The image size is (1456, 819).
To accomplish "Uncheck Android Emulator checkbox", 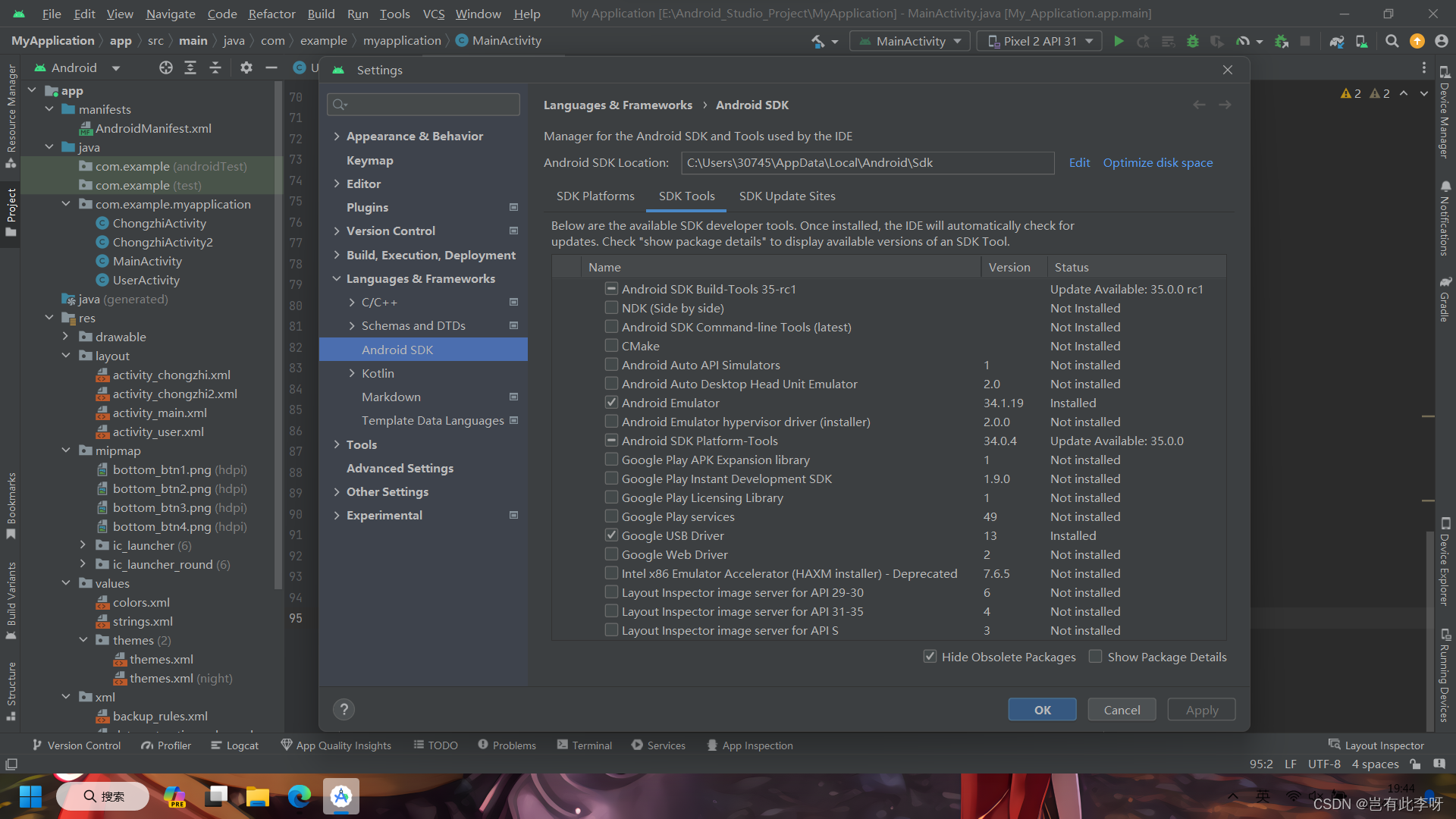I will [611, 403].
